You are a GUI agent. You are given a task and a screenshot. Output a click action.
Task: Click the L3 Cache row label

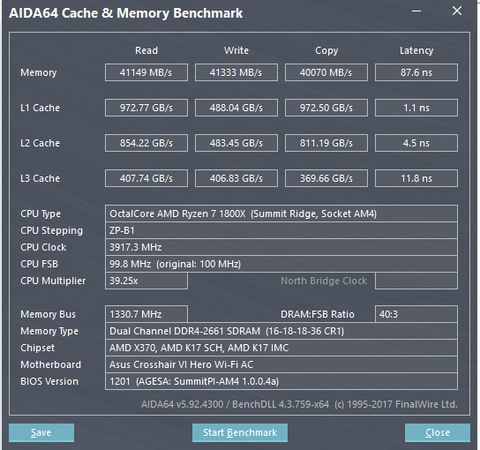(40, 178)
